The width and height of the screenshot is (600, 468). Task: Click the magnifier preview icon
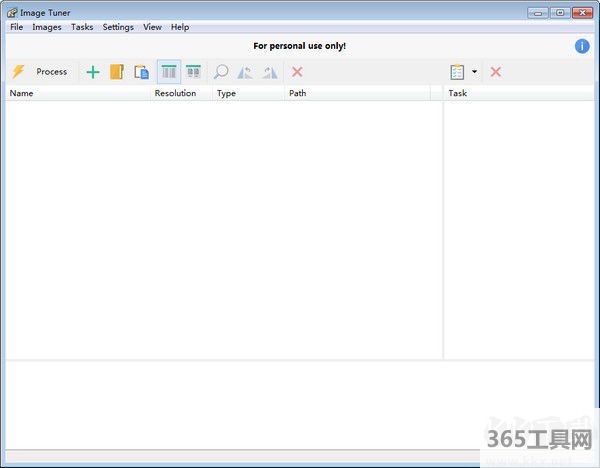[x=221, y=72]
